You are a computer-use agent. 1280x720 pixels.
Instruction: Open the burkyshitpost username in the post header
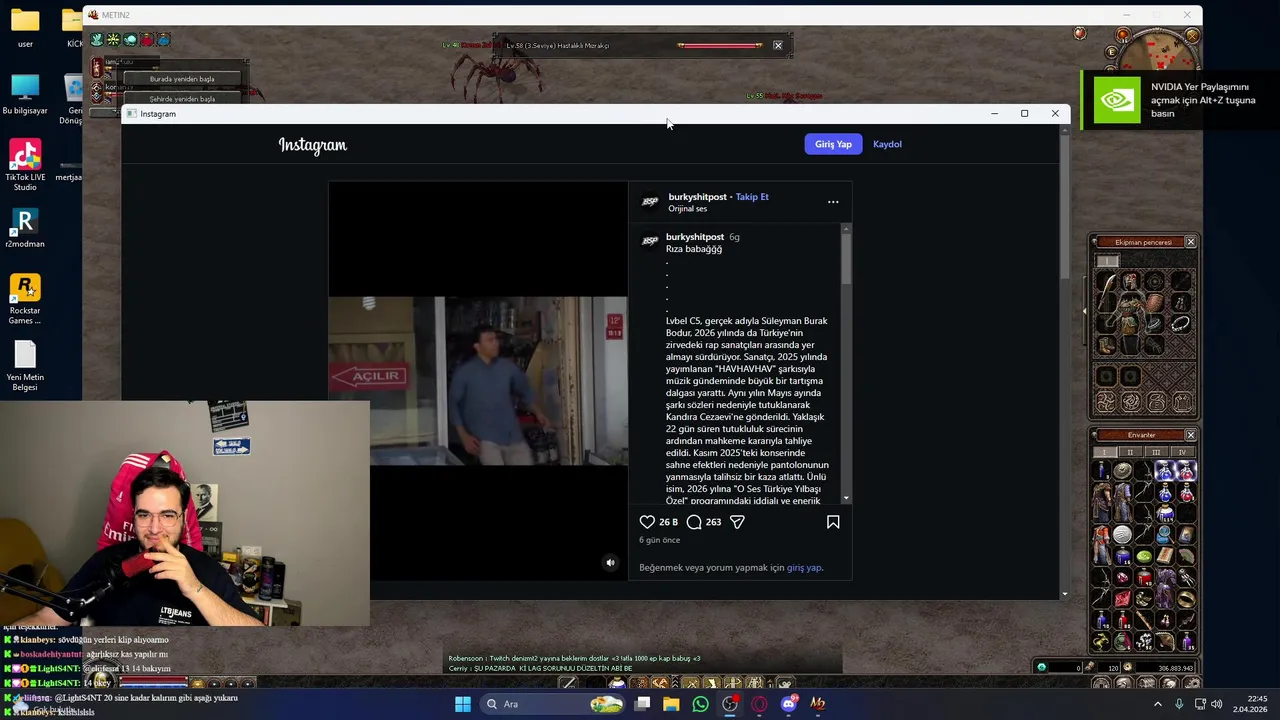point(697,197)
